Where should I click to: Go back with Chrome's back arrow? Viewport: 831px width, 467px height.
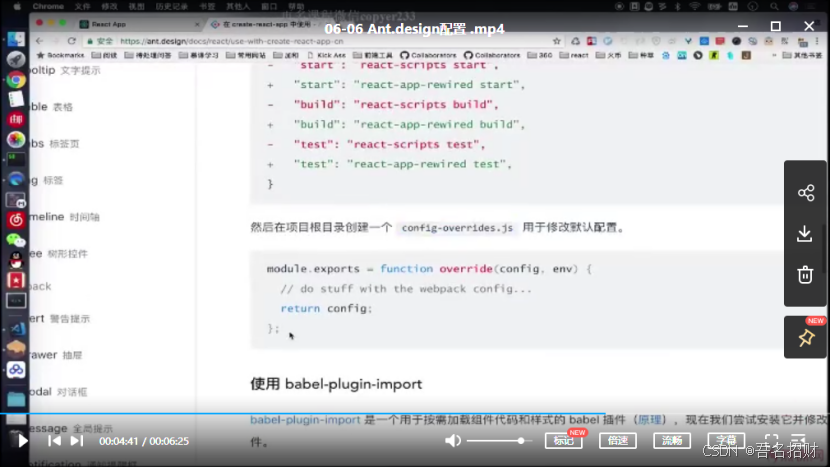[x=40, y=41]
